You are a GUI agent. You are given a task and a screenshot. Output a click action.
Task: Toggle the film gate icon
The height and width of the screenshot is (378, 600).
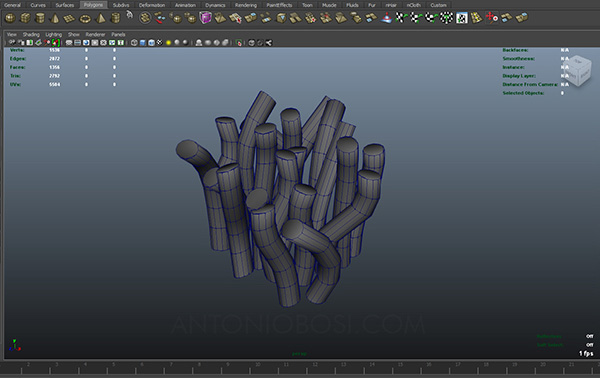coord(77,42)
